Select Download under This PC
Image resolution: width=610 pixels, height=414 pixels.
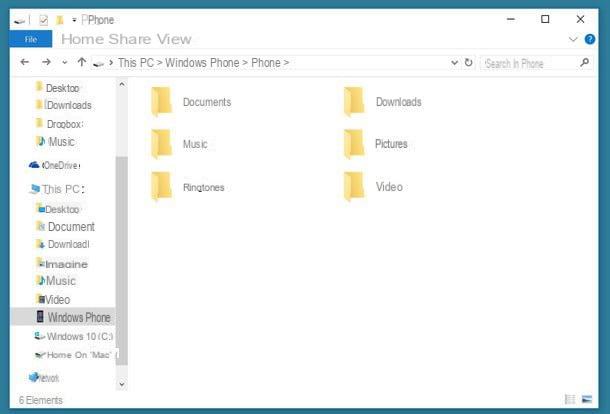pos(63,244)
